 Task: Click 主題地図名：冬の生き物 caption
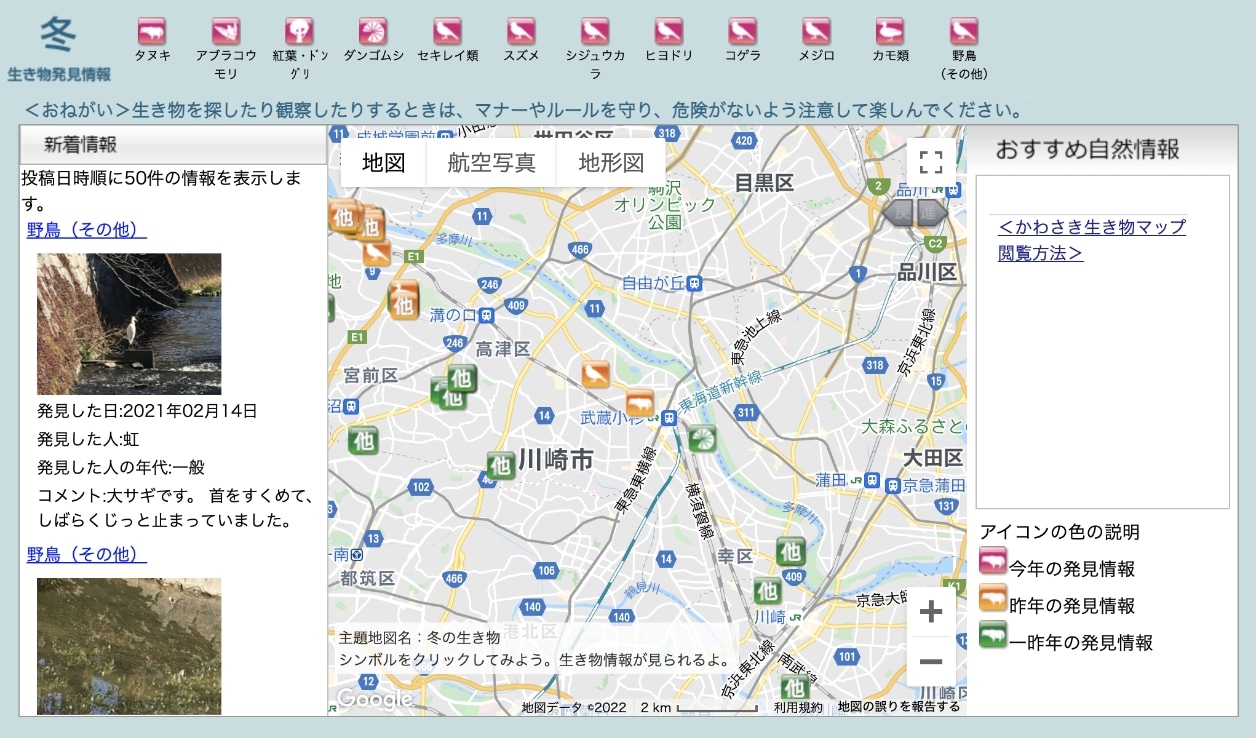click(419, 637)
